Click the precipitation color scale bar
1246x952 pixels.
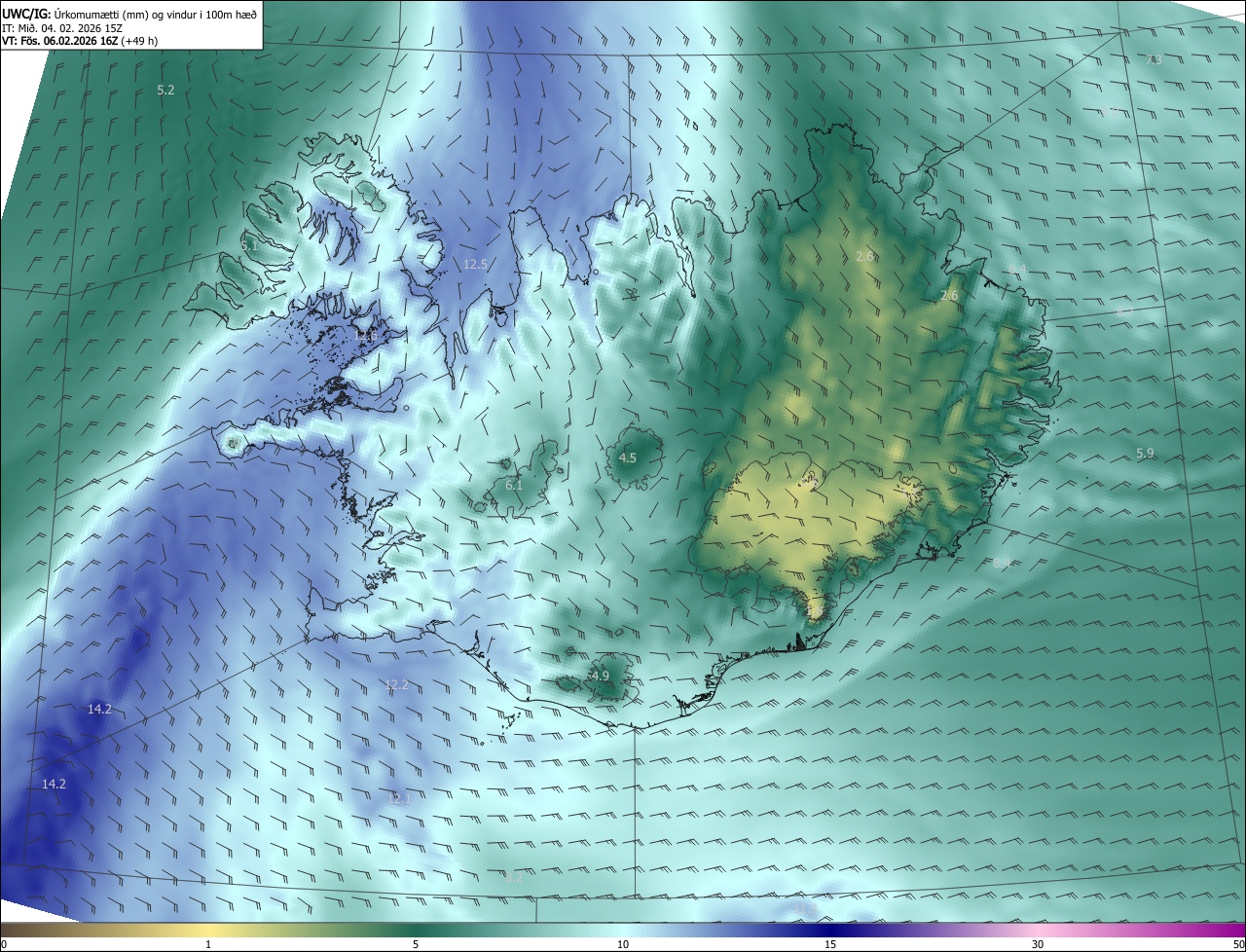pos(623,931)
